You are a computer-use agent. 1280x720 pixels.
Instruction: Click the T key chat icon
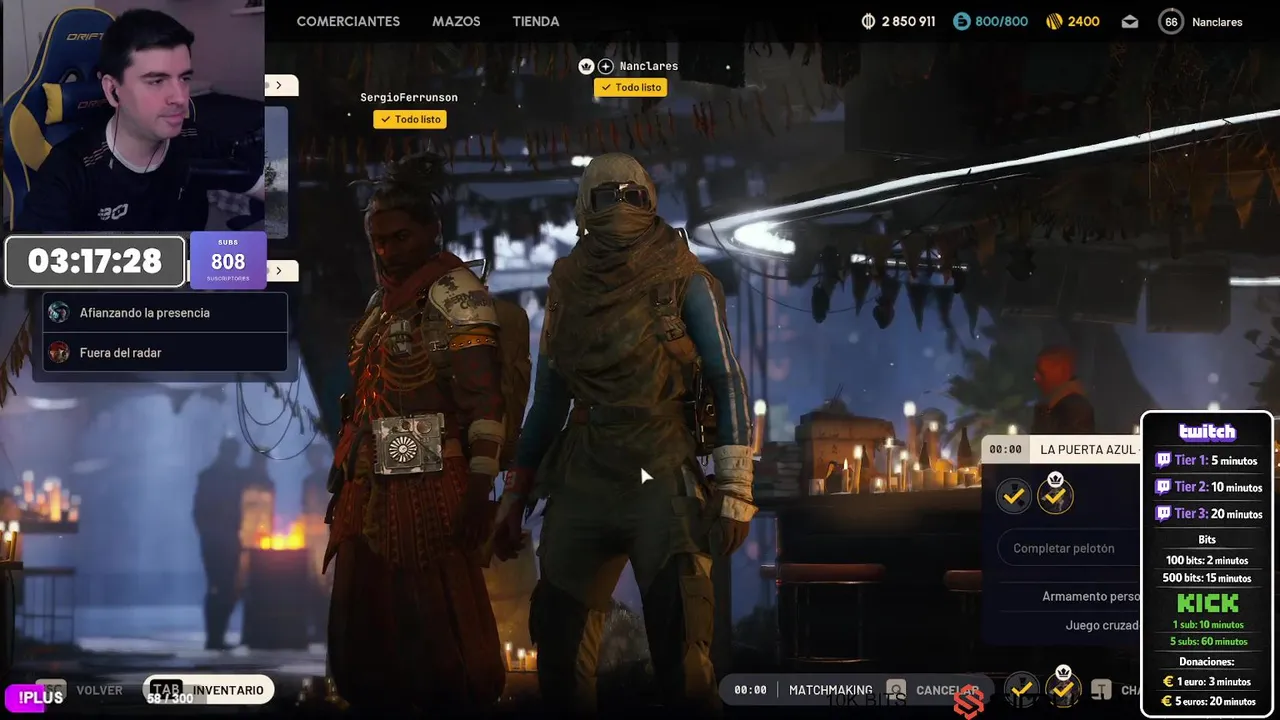[1101, 690]
